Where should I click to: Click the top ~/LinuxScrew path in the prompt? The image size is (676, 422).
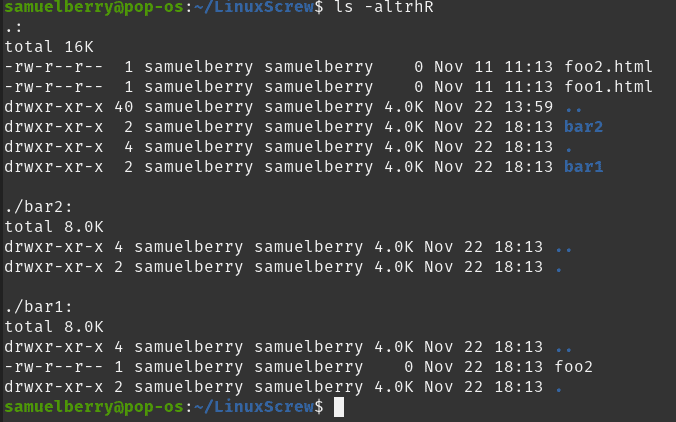(254, 7)
